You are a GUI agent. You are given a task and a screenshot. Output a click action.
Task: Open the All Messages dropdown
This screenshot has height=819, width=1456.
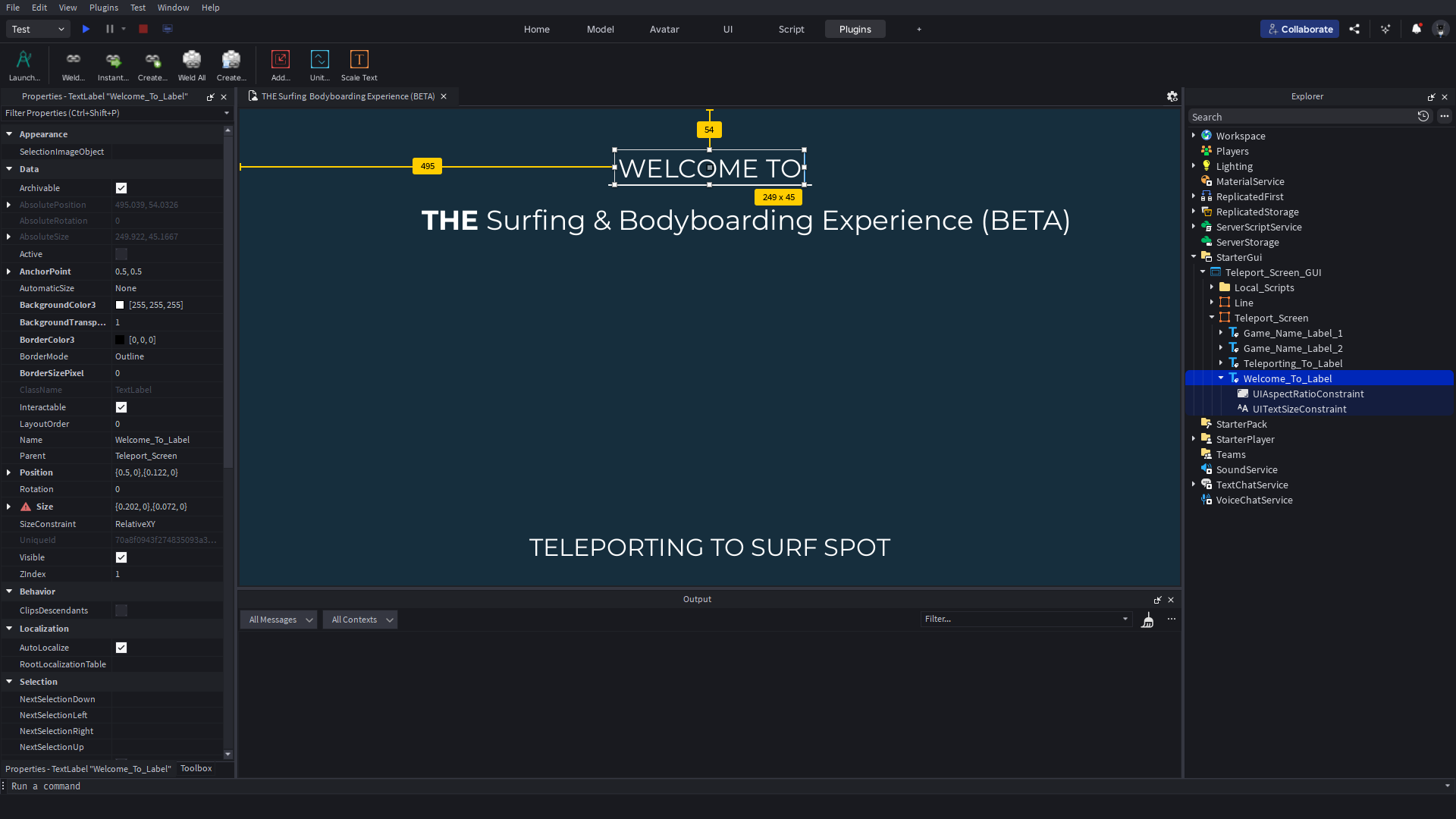click(279, 620)
